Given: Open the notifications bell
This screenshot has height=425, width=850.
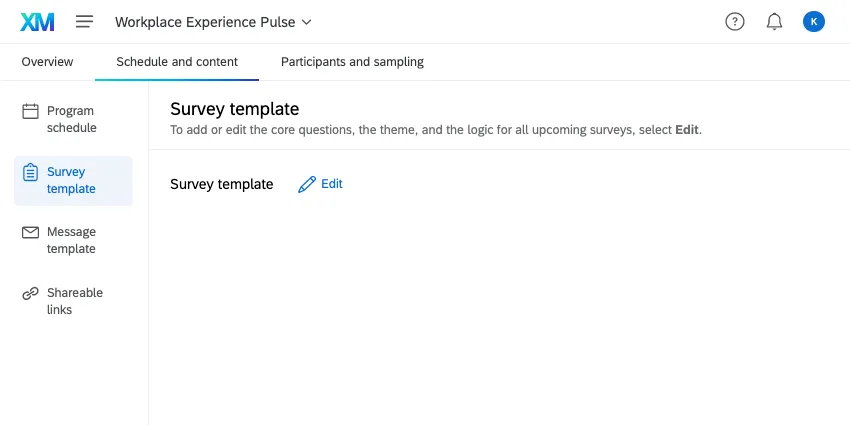Looking at the screenshot, I should pyautogui.click(x=774, y=22).
